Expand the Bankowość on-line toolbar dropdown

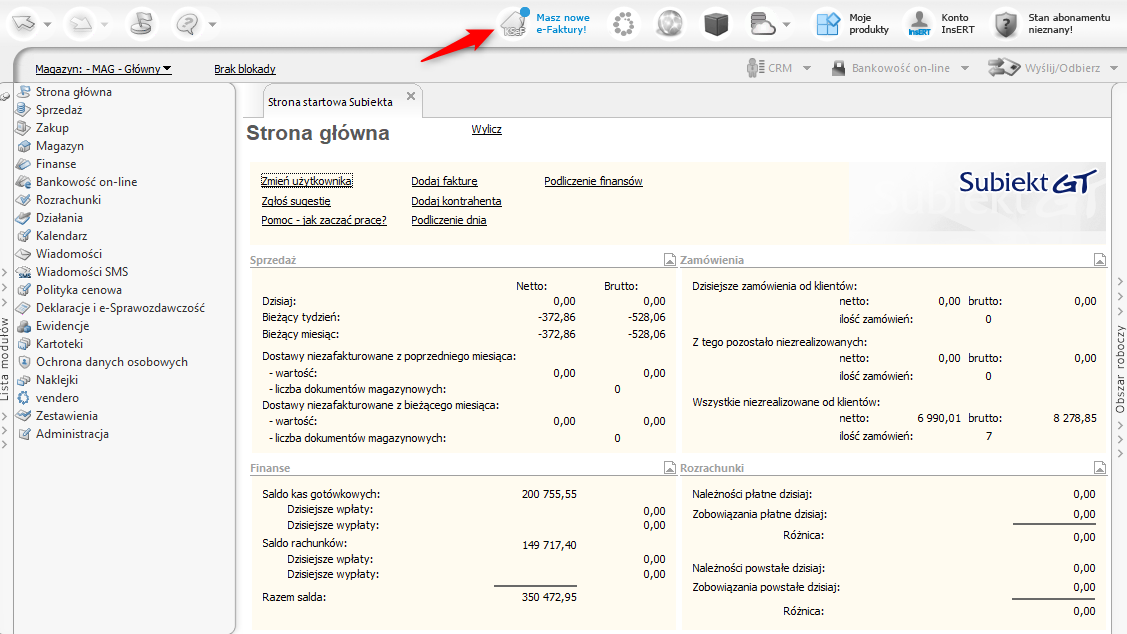[964, 68]
